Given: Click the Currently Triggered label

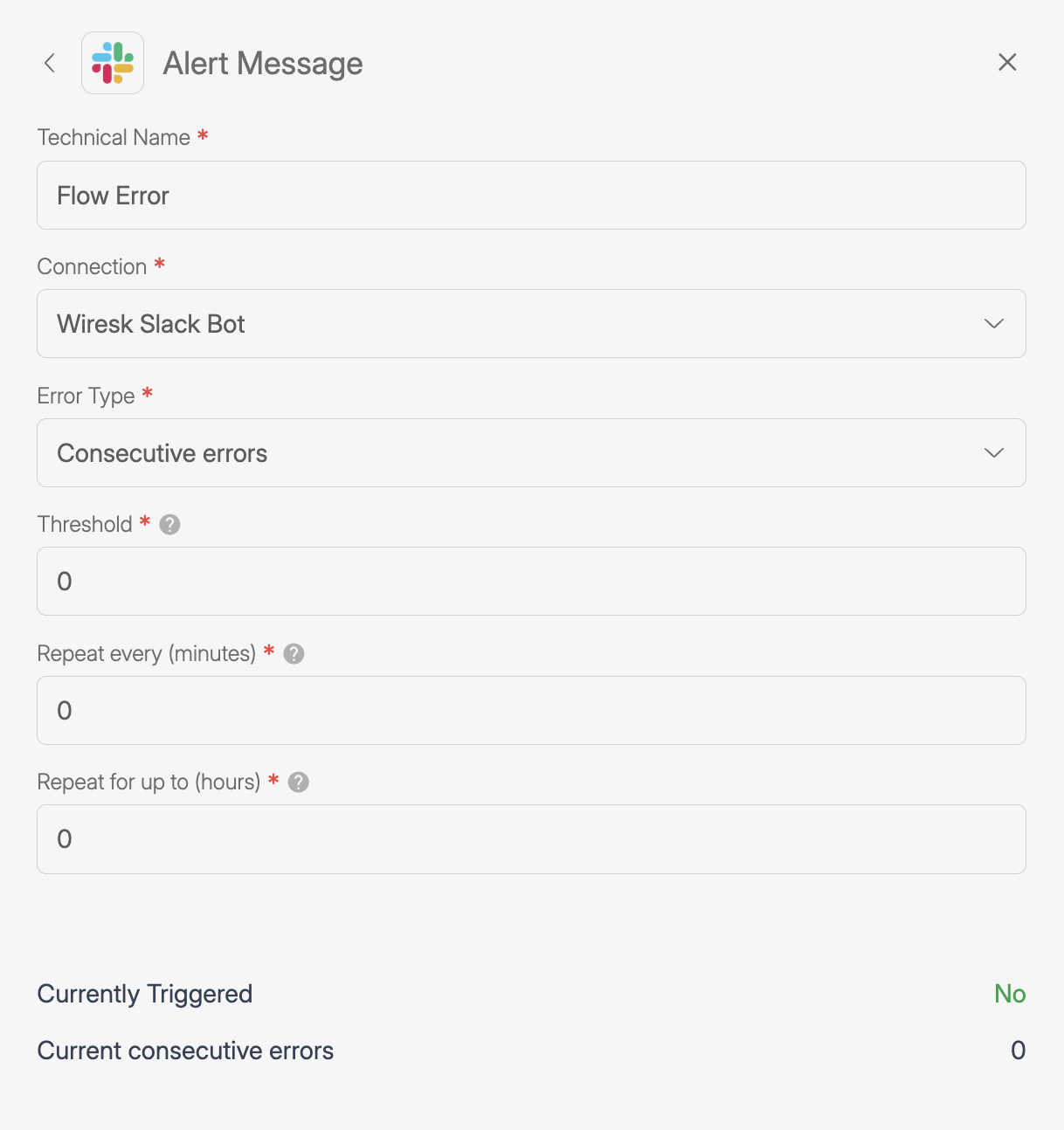Looking at the screenshot, I should (145, 994).
